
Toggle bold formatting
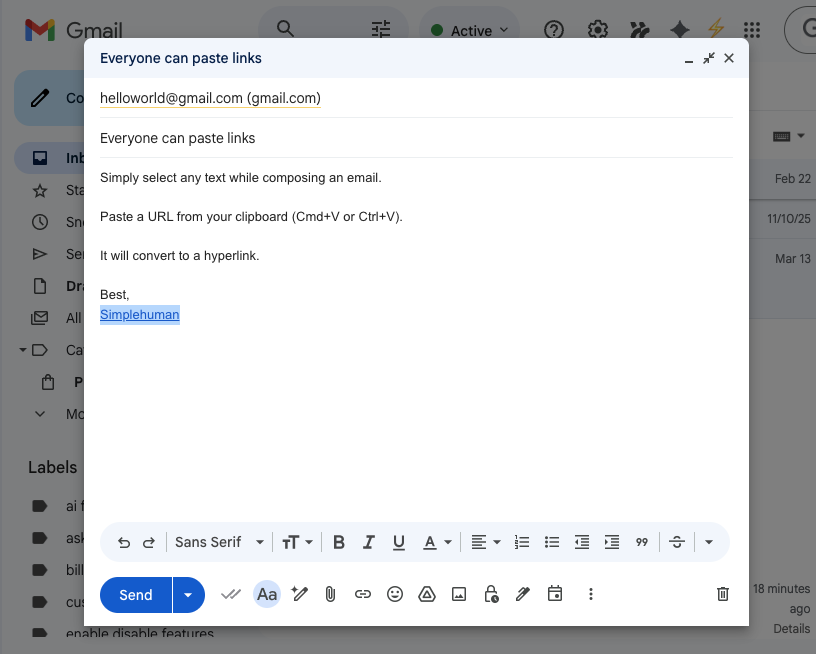point(339,541)
